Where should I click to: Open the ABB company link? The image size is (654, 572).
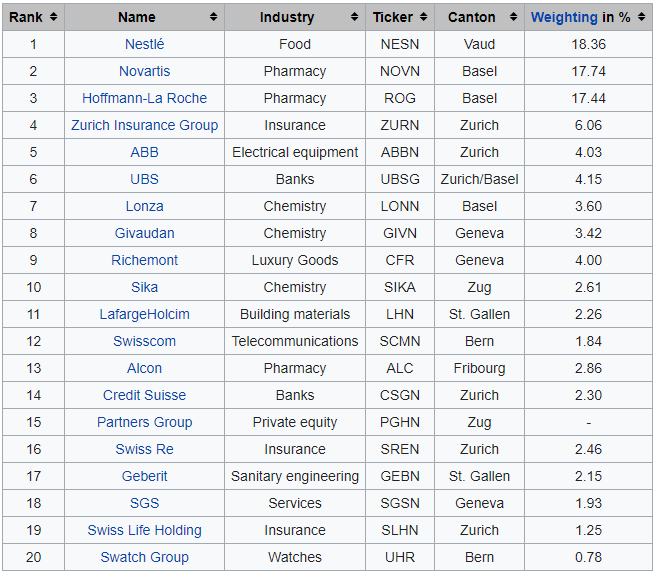coord(144,152)
